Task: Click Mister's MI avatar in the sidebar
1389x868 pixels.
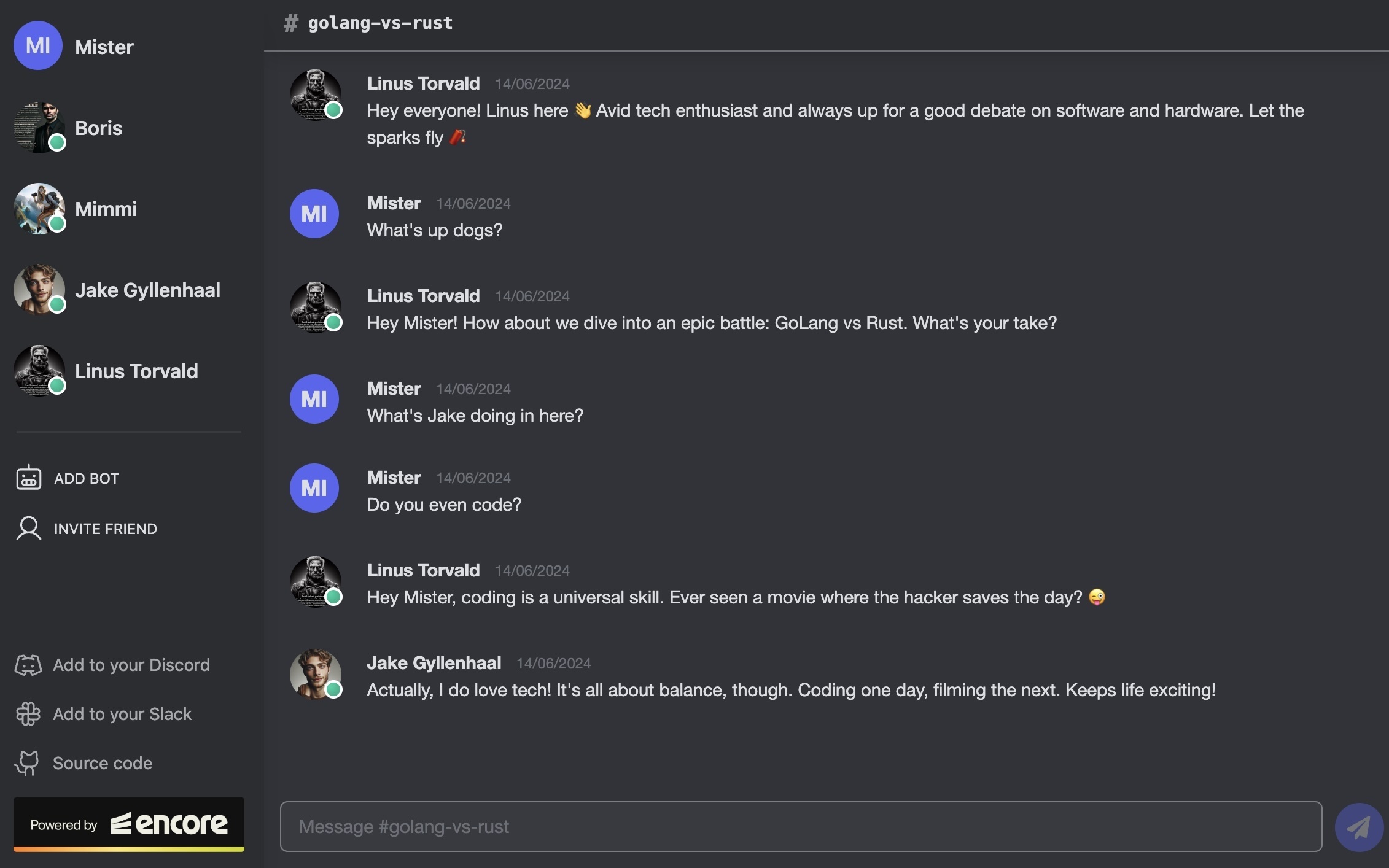Action: point(37,45)
